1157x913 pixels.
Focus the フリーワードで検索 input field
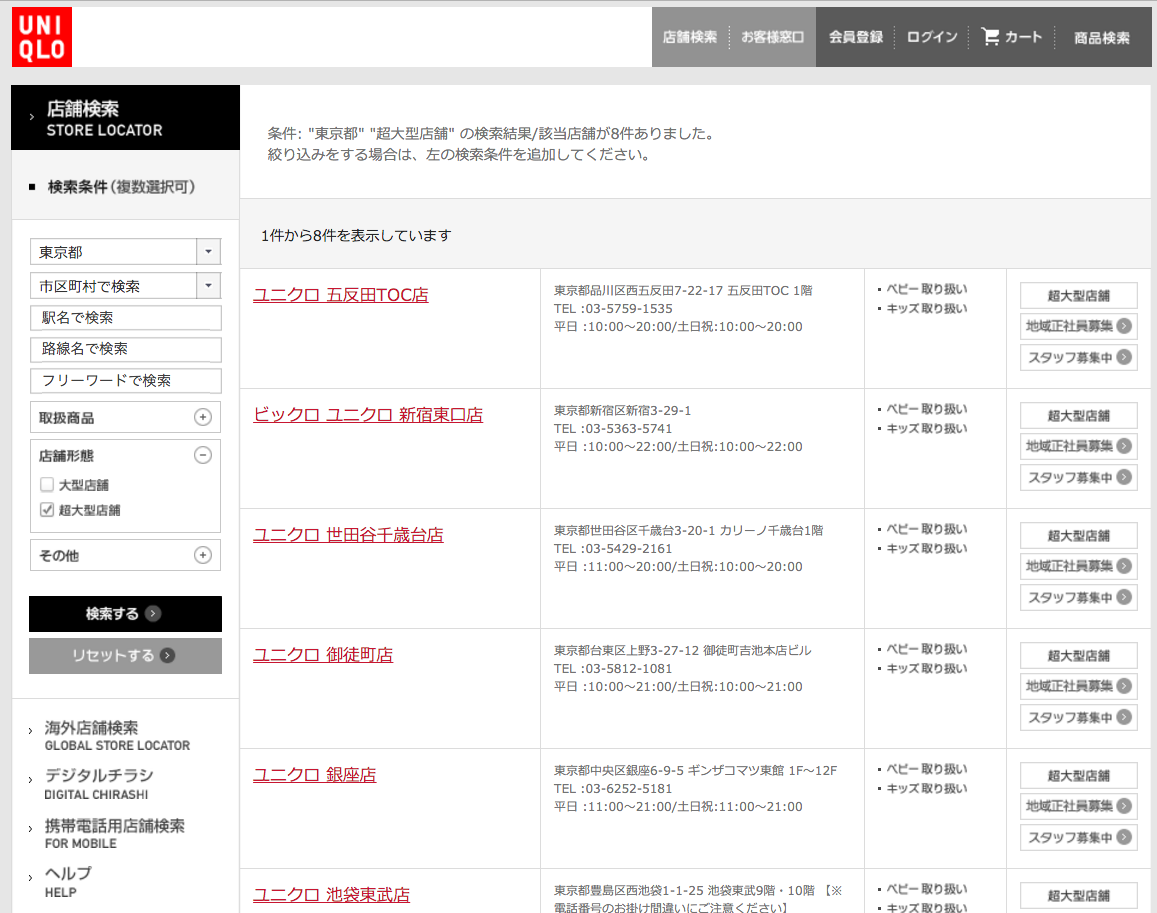[x=125, y=381]
